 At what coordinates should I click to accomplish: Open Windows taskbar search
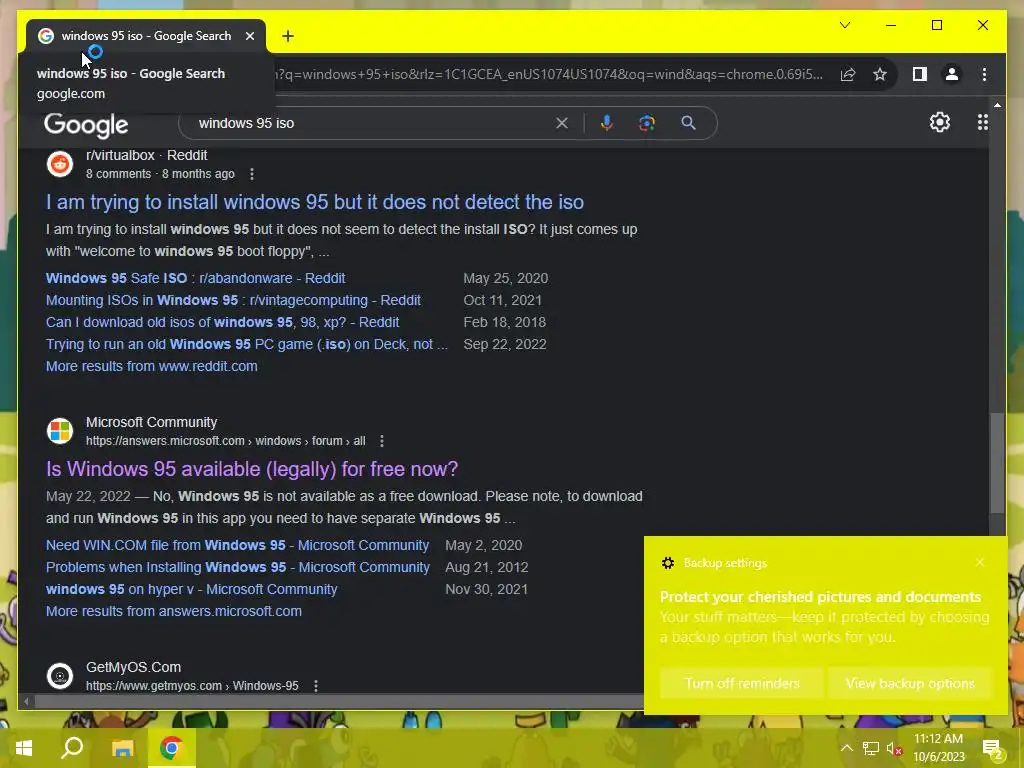pos(72,748)
